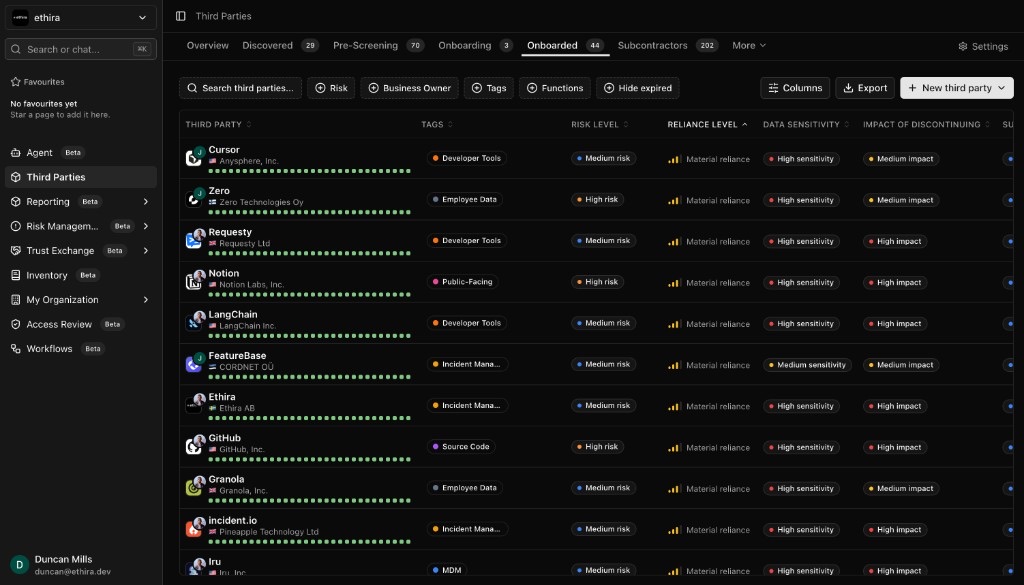This screenshot has width=1024, height=585.
Task: Click the Notion progress dots bar
Action: click(x=310, y=294)
